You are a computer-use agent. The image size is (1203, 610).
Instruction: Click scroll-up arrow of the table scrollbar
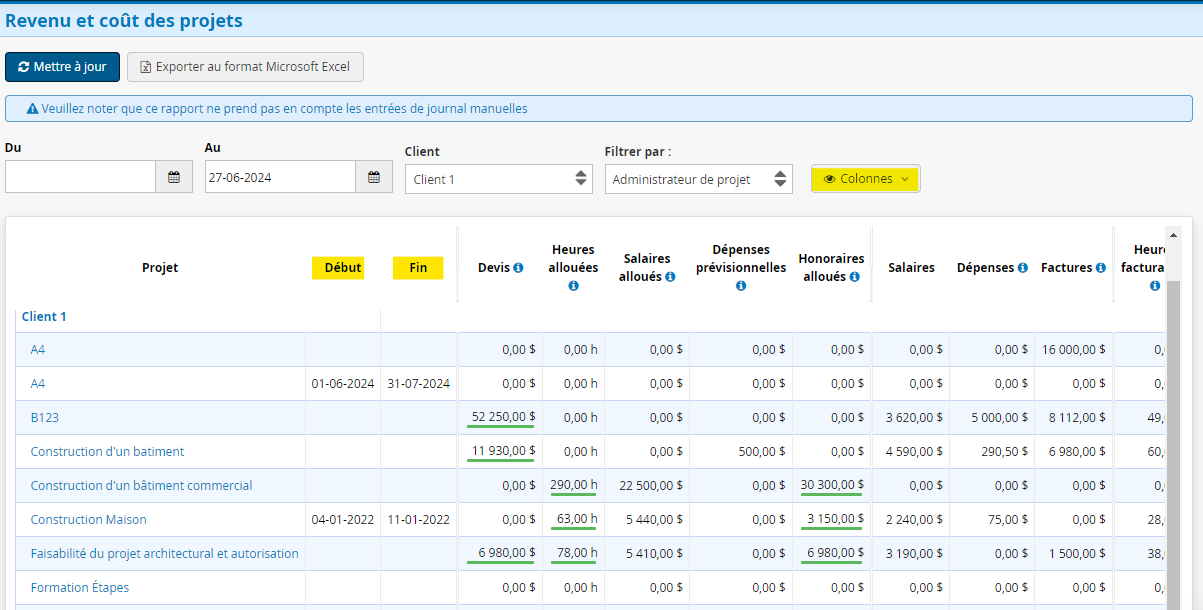coord(1174,233)
